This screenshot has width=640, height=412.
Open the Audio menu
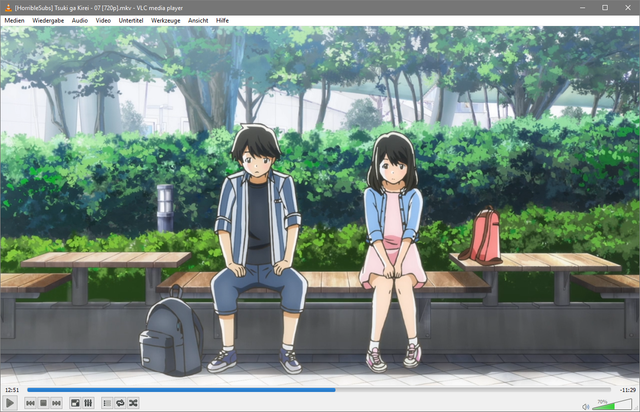pyautogui.click(x=80, y=20)
